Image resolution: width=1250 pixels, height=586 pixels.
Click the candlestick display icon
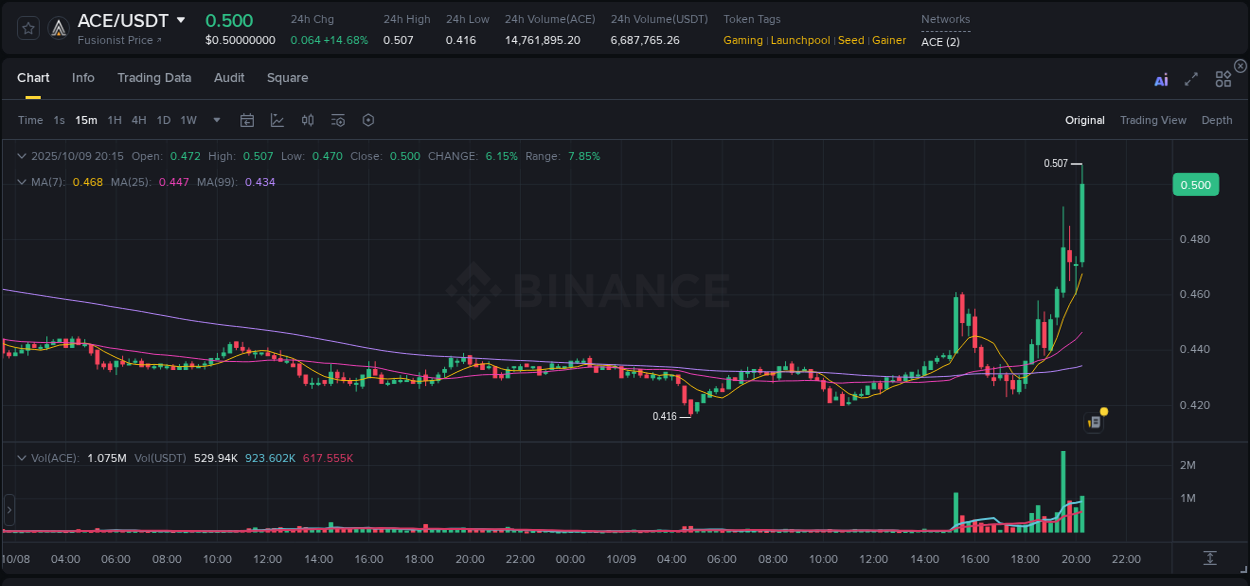[x=307, y=120]
